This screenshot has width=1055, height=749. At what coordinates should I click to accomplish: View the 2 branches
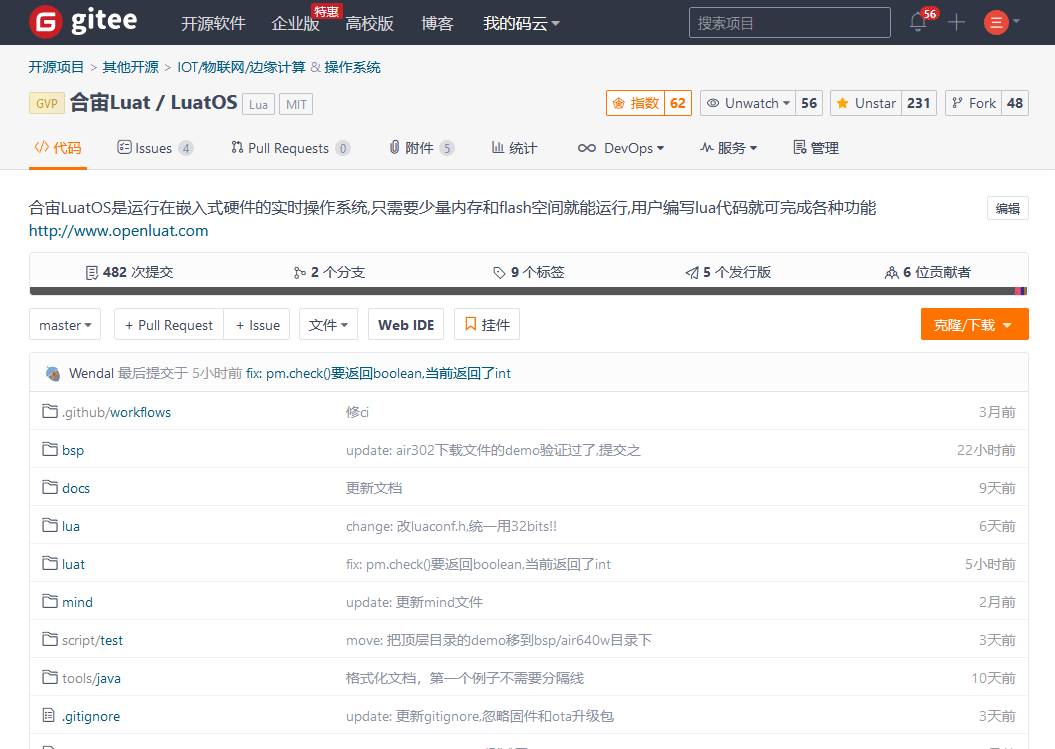point(329,273)
